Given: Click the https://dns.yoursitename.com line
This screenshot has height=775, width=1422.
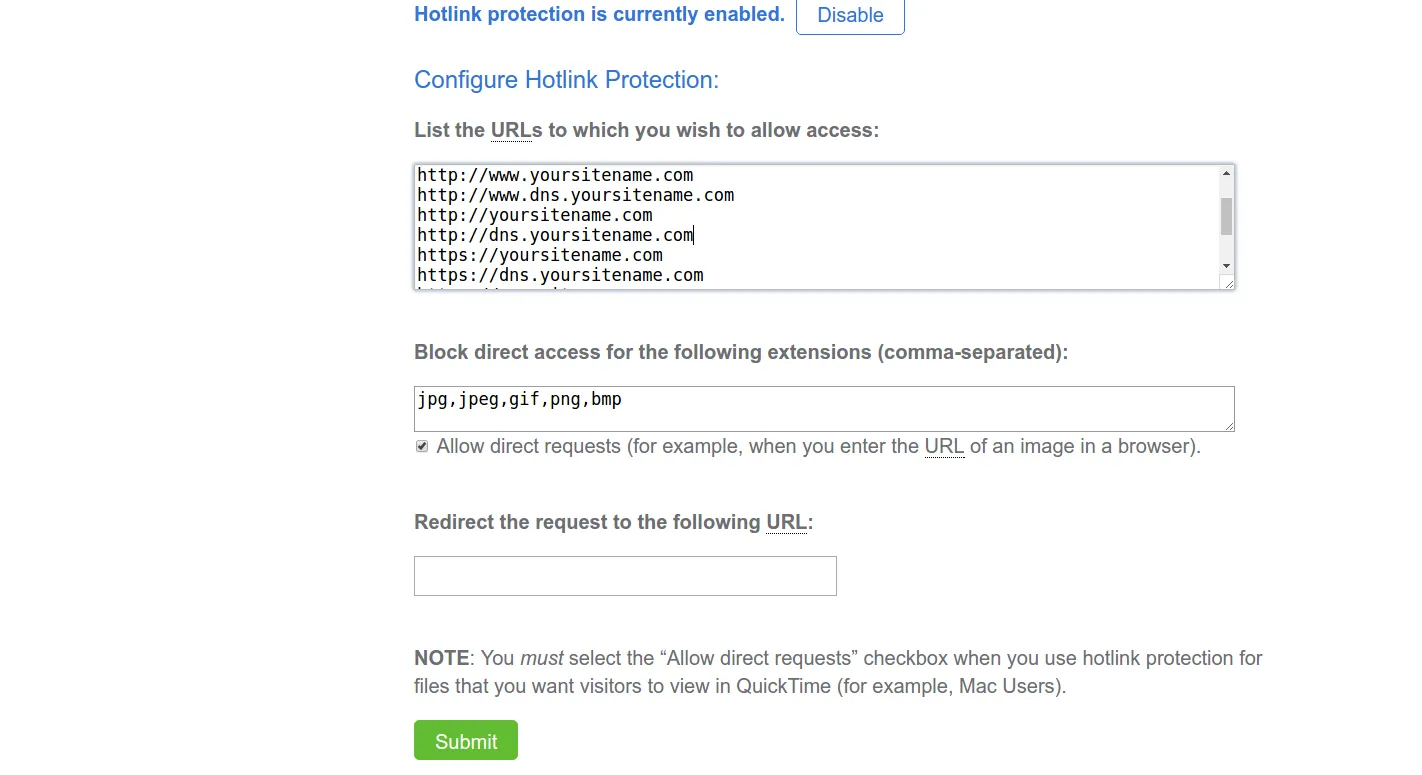Looking at the screenshot, I should pyautogui.click(x=560, y=275).
